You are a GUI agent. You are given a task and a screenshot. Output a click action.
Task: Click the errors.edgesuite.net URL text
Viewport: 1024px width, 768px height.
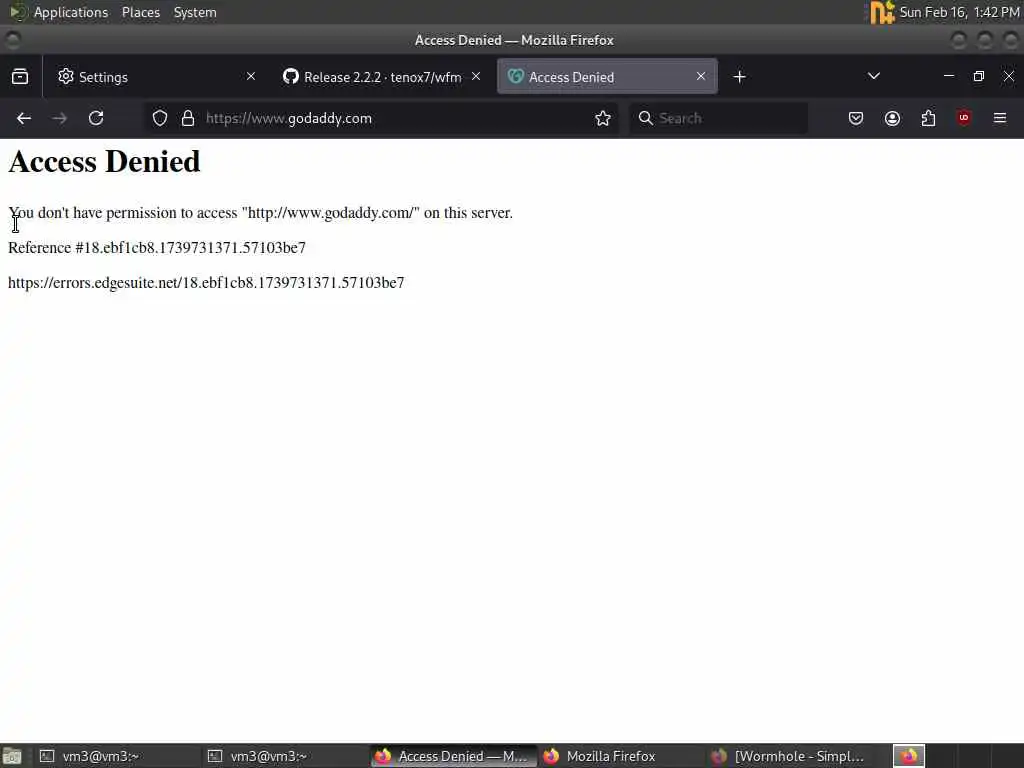(x=206, y=283)
